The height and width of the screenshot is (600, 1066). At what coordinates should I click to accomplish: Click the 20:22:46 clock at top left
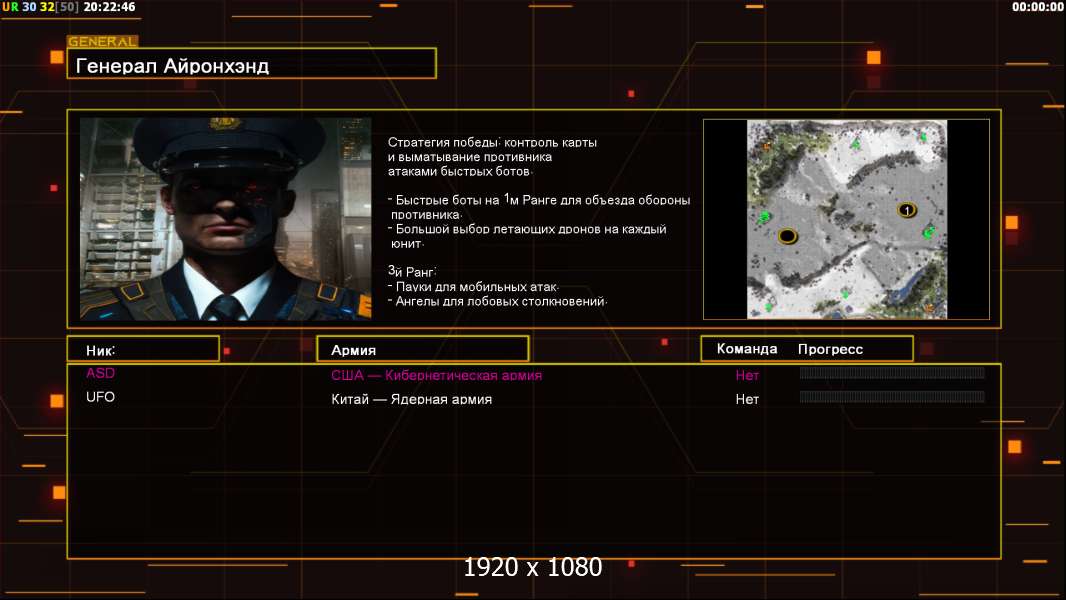click(109, 7)
